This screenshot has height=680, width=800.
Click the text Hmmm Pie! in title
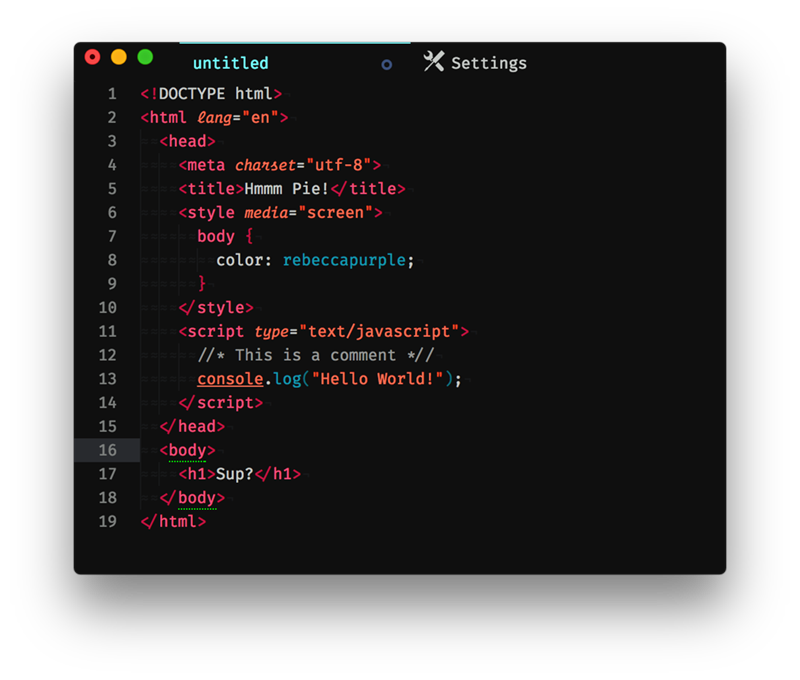286,189
